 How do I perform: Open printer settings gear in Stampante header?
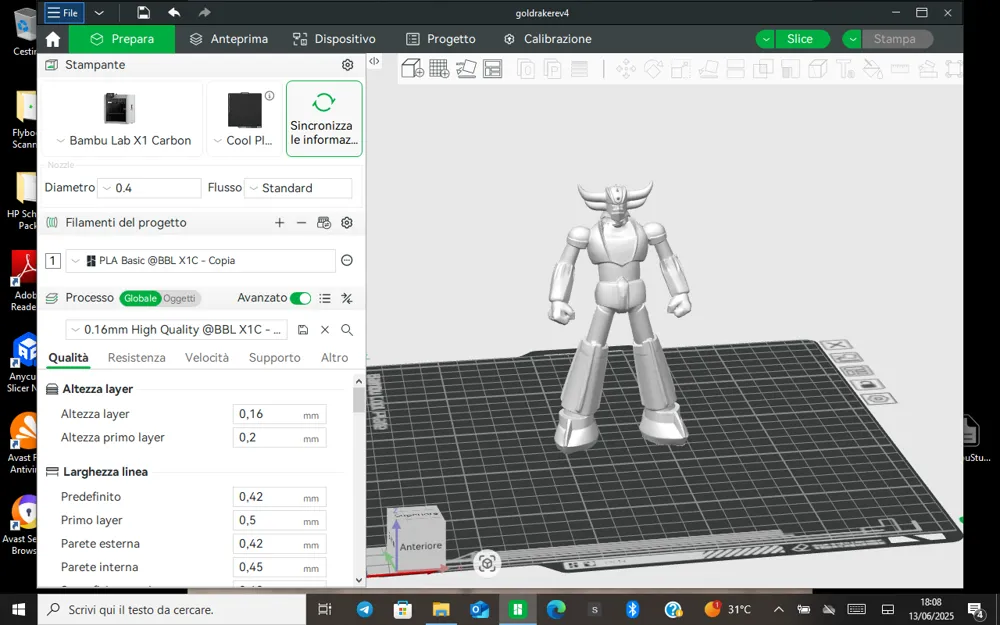pyautogui.click(x=348, y=65)
